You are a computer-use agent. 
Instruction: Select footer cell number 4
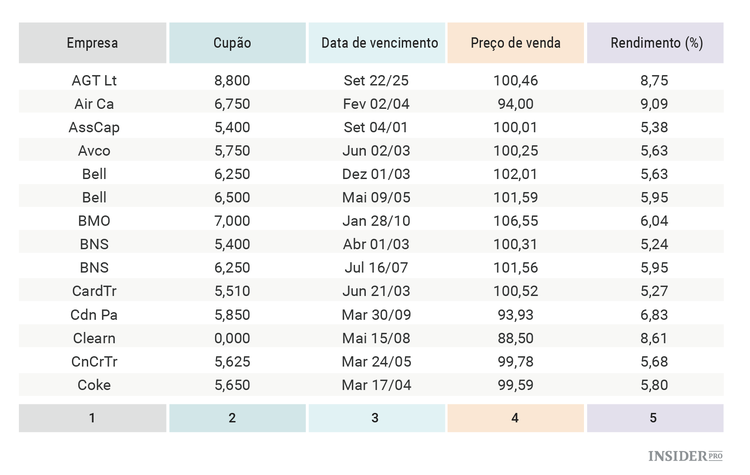coord(515,418)
